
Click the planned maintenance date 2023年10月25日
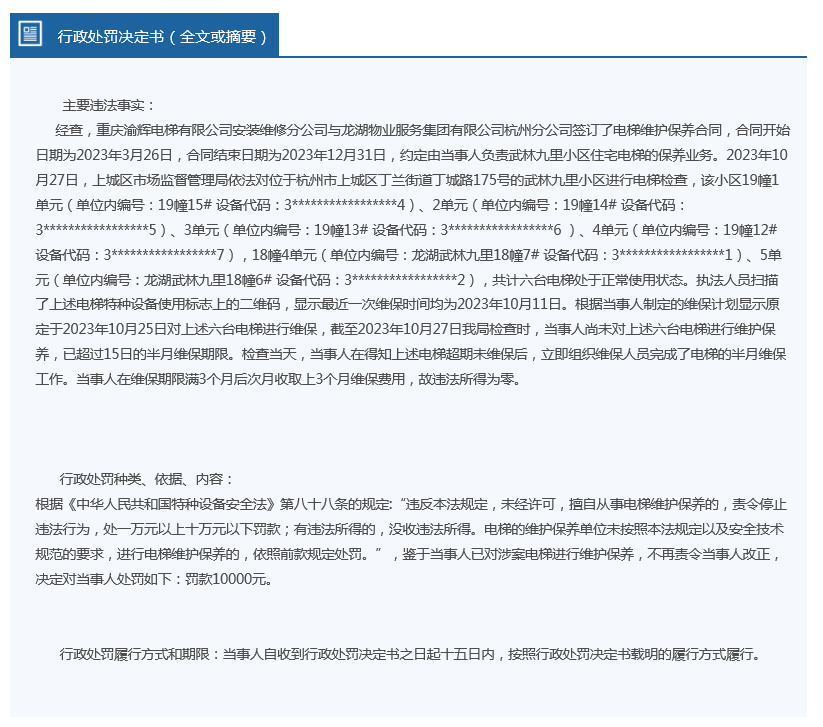coord(115,330)
